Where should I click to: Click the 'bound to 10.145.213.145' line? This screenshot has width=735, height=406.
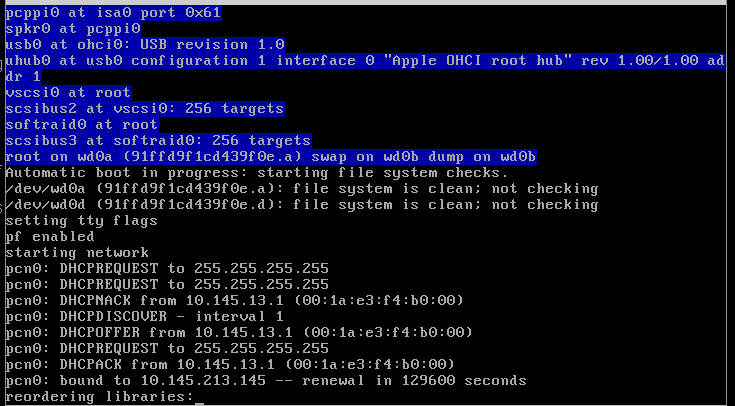pyautogui.click(x=266, y=380)
